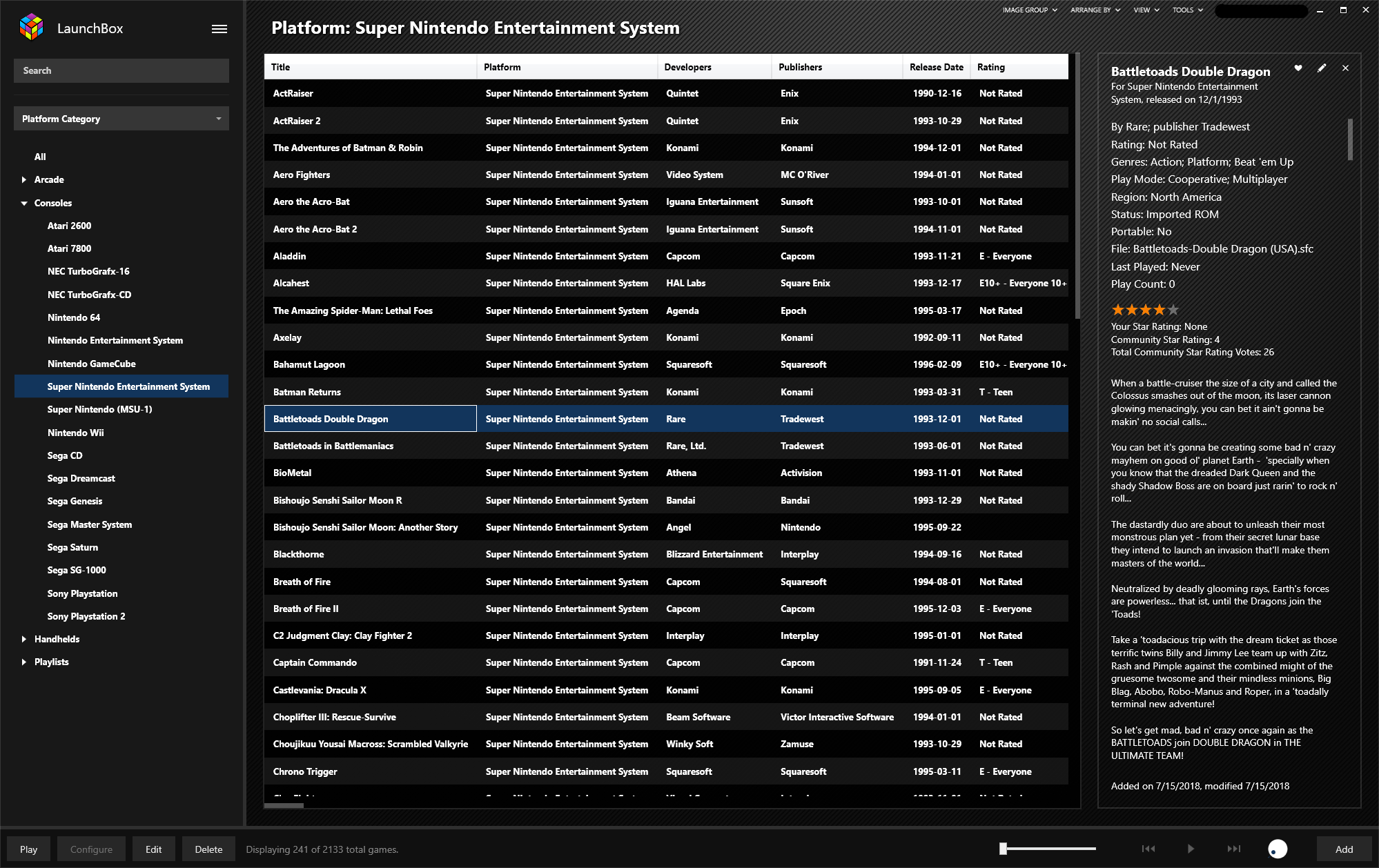Select NEC TurboGrafx-CD platform
This screenshot has height=868, width=1379.
(89, 295)
